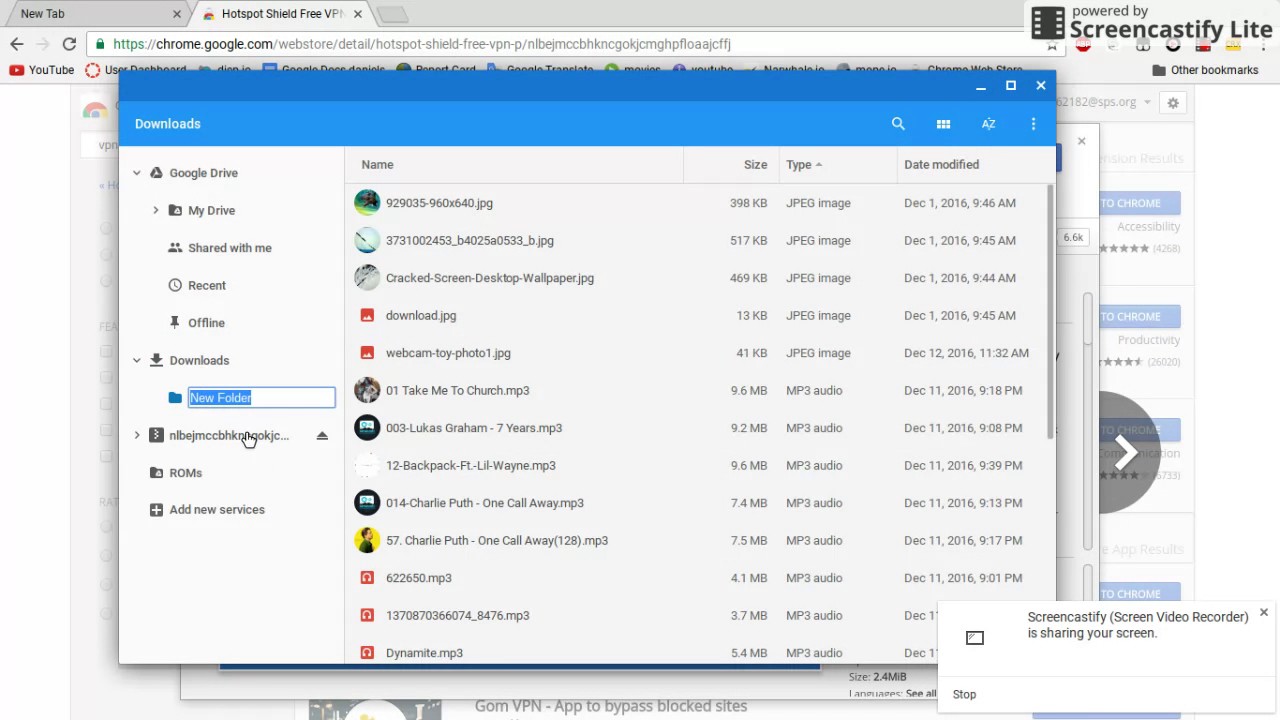Select Offline in sidebar
1280x720 pixels.
pos(206,323)
